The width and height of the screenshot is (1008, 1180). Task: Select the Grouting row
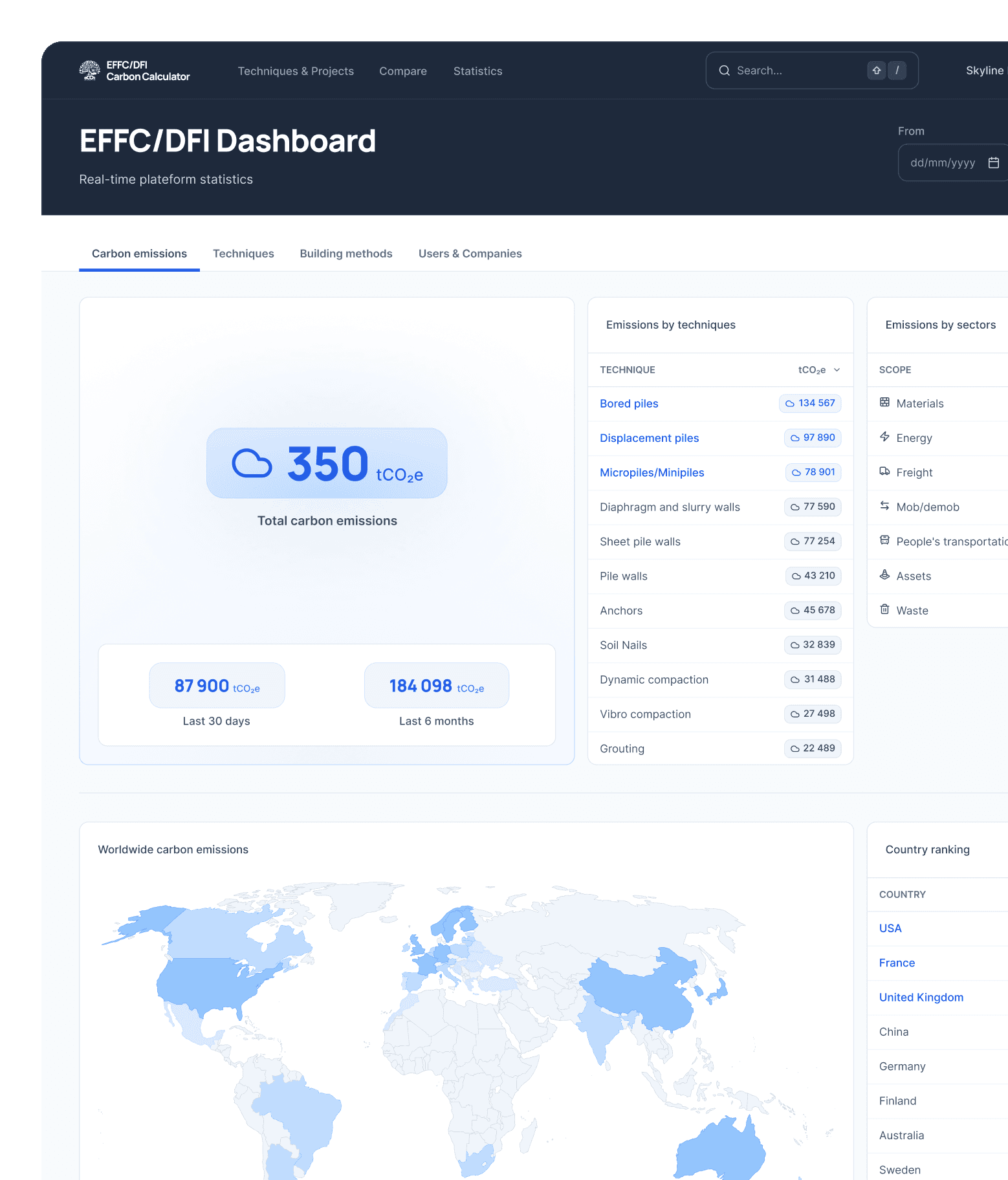coord(721,748)
